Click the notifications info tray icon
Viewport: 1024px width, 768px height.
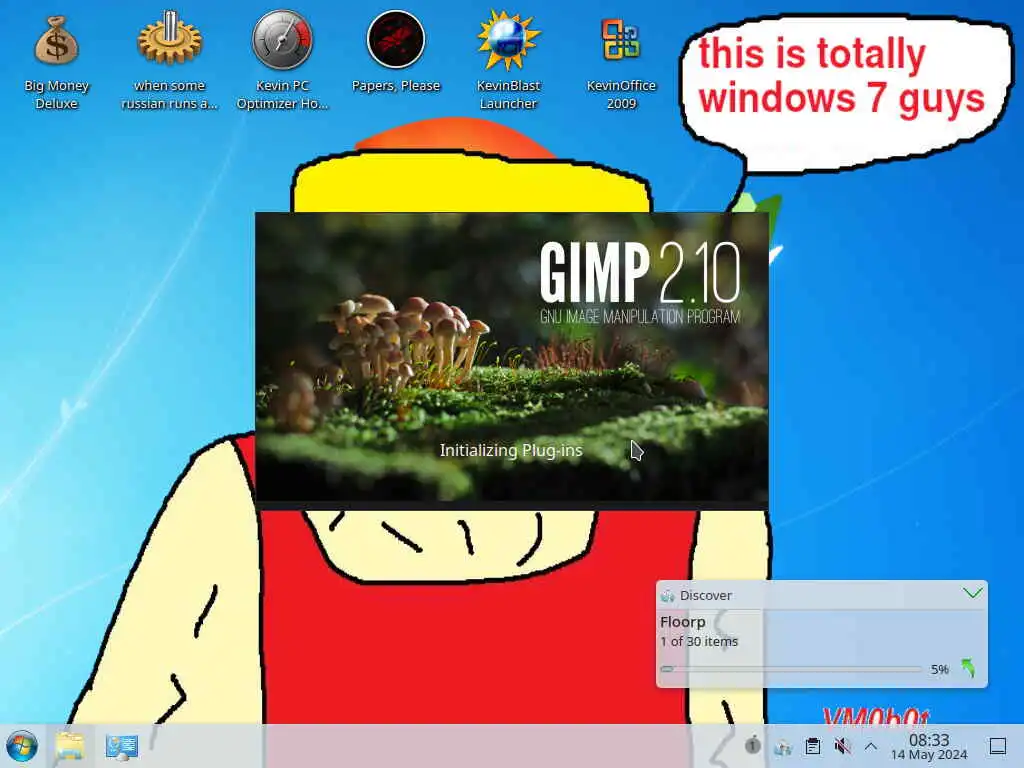tap(752, 745)
